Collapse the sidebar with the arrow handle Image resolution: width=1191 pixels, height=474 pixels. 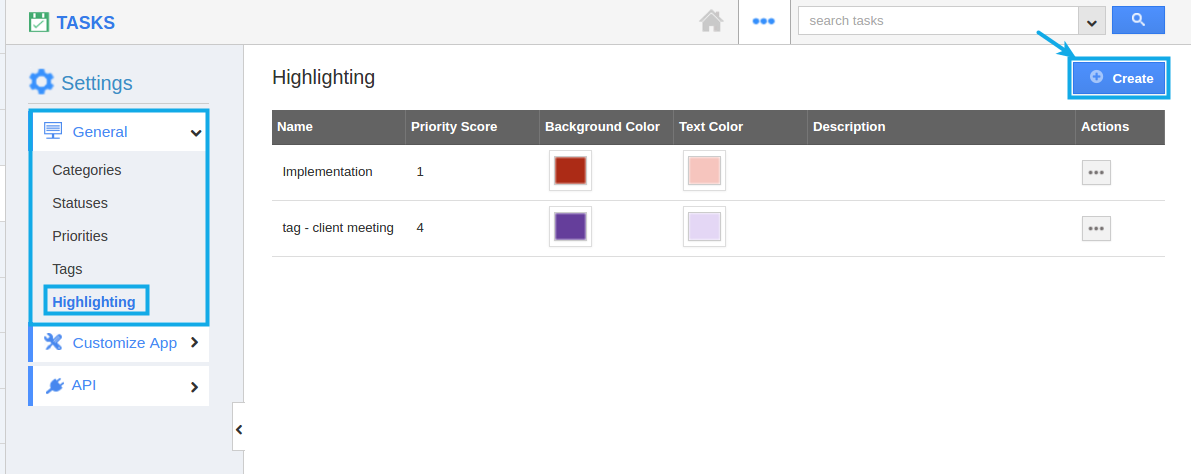(x=238, y=429)
